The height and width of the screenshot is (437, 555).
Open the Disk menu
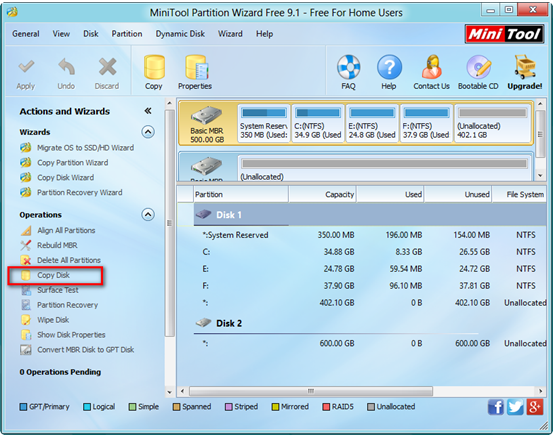coord(91,34)
